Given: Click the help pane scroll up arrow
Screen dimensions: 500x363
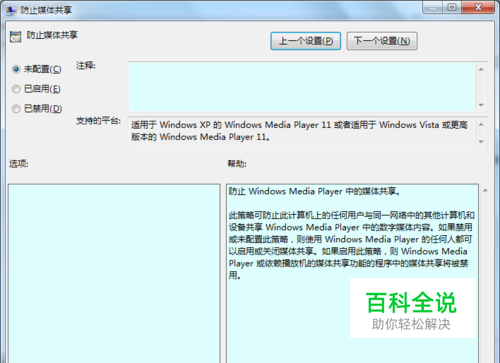Looking at the screenshot, I should pos(485,190).
